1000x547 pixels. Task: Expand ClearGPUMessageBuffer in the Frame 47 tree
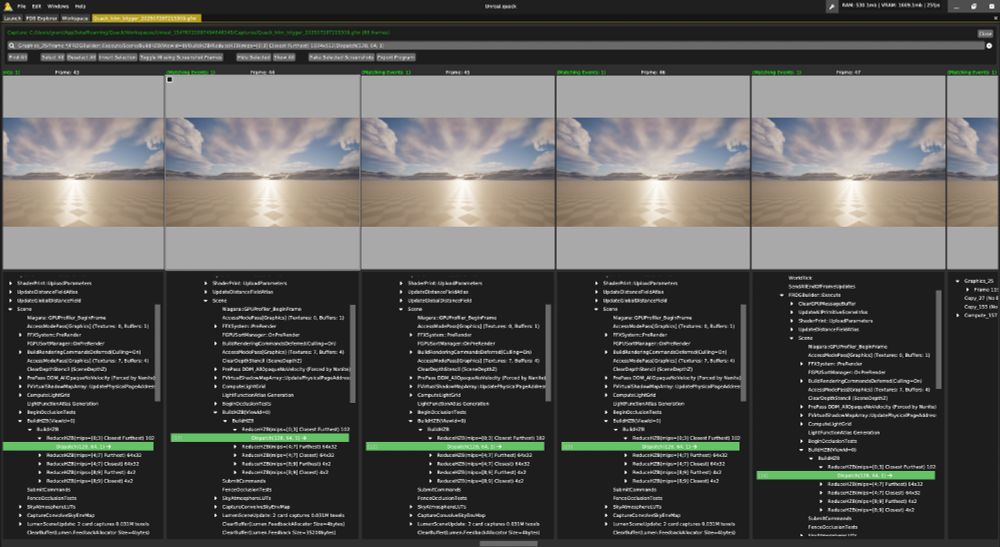(792, 304)
